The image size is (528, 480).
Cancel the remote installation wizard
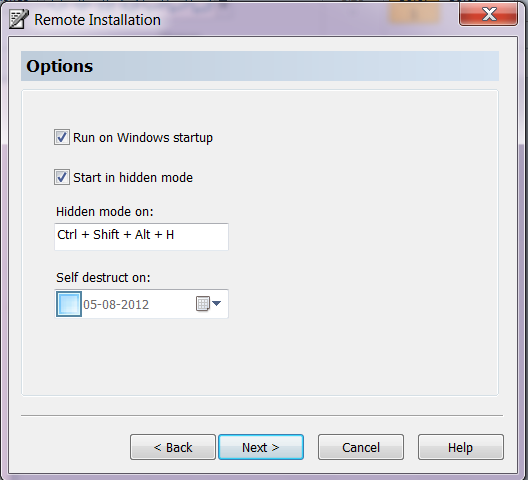point(361,447)
